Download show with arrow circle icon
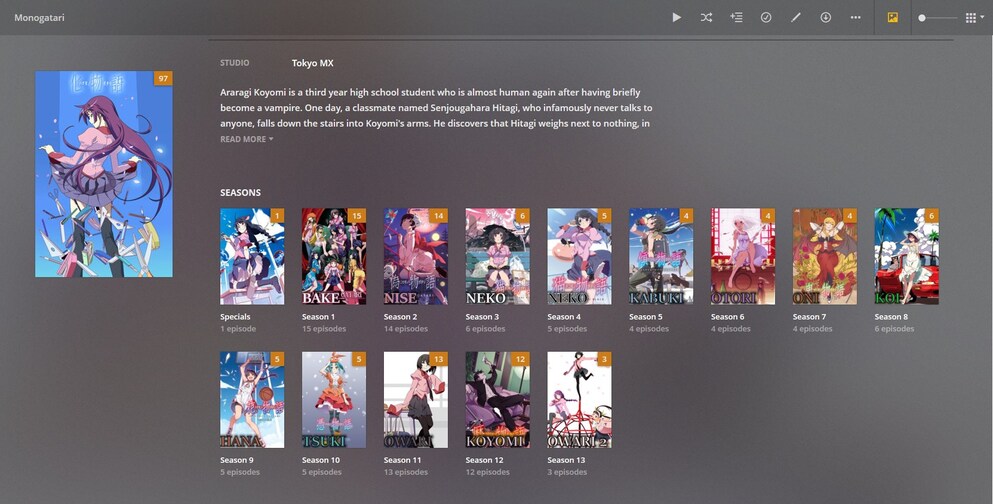 click(x=826, y=18)
